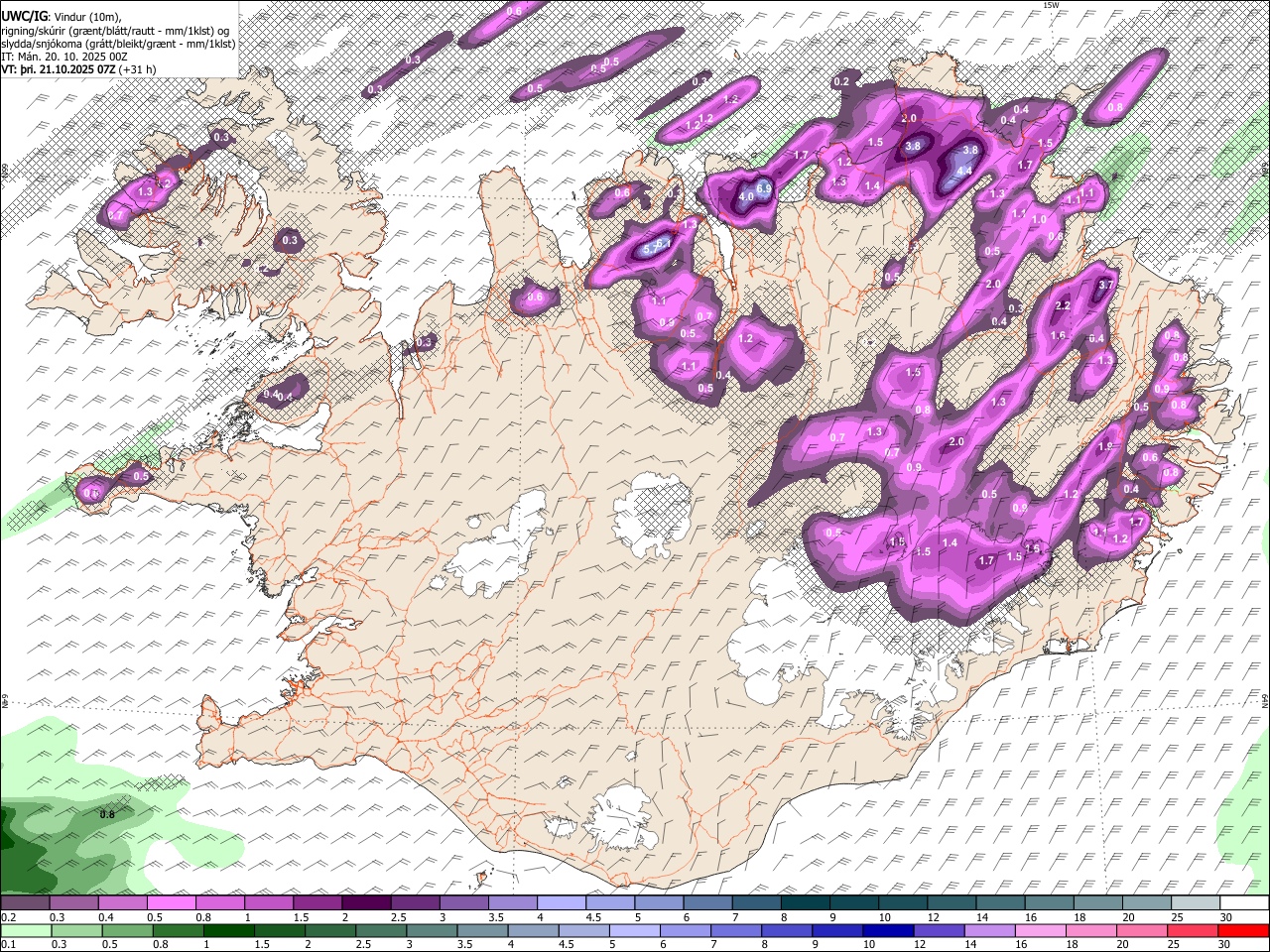
Task: Click the '4.5' label in the rain legend row
Action: [567, 945]
